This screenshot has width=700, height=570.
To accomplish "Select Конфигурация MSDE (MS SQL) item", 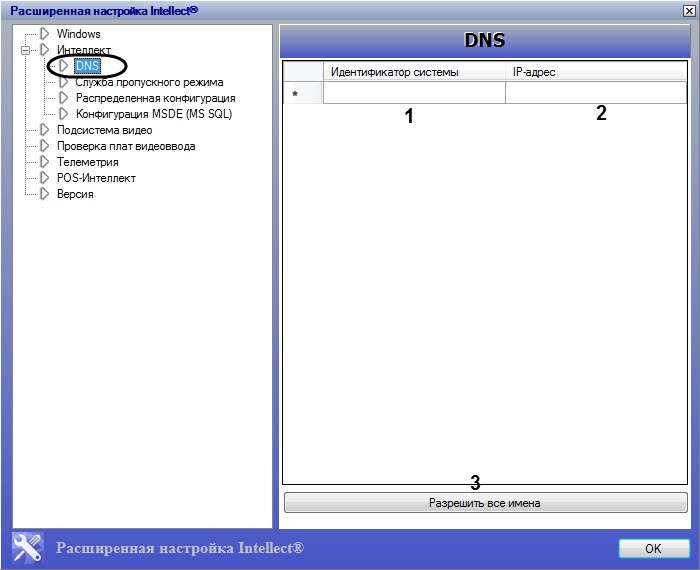I will pos(153,114).
